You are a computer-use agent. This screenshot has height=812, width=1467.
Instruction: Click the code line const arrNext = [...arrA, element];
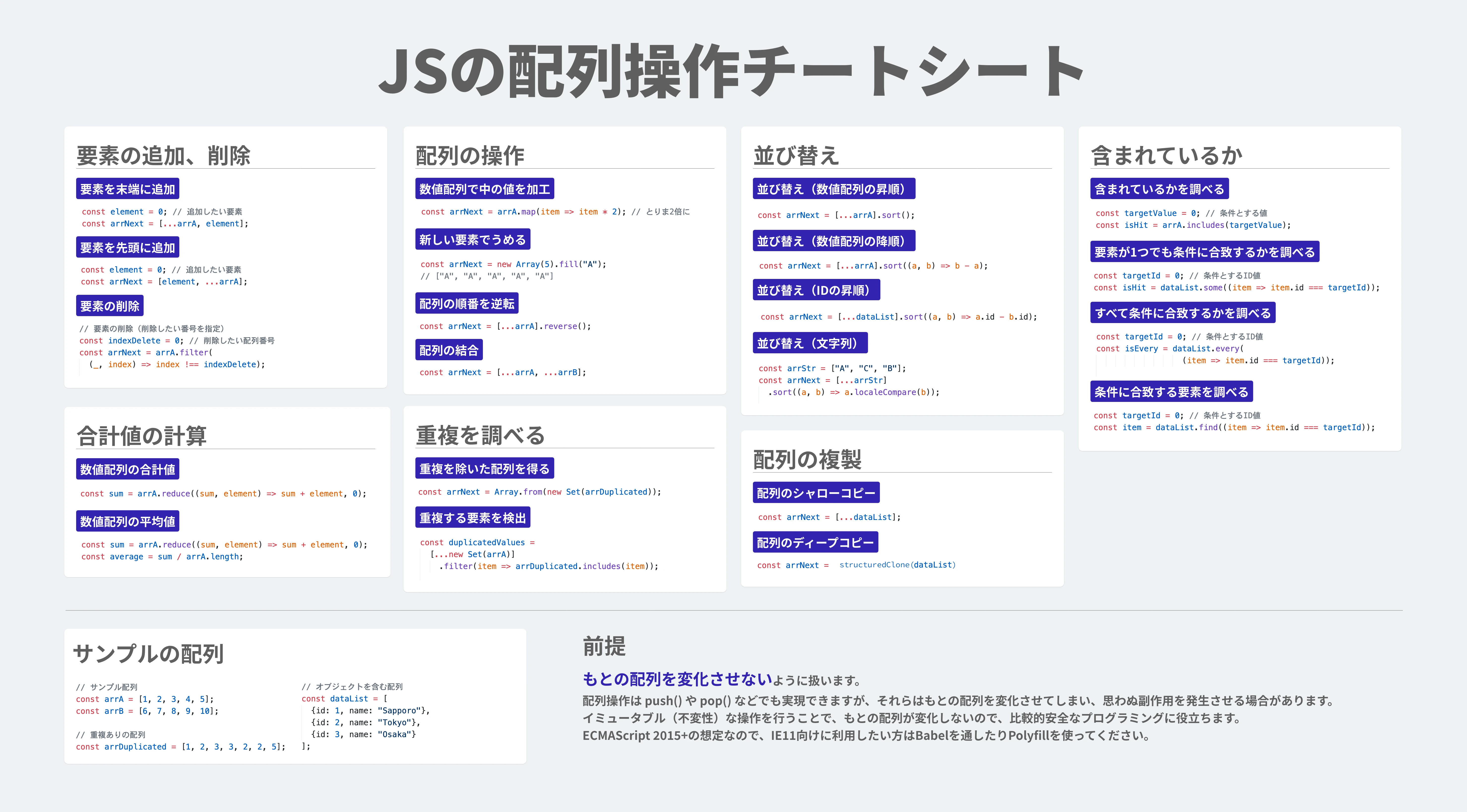165,224
